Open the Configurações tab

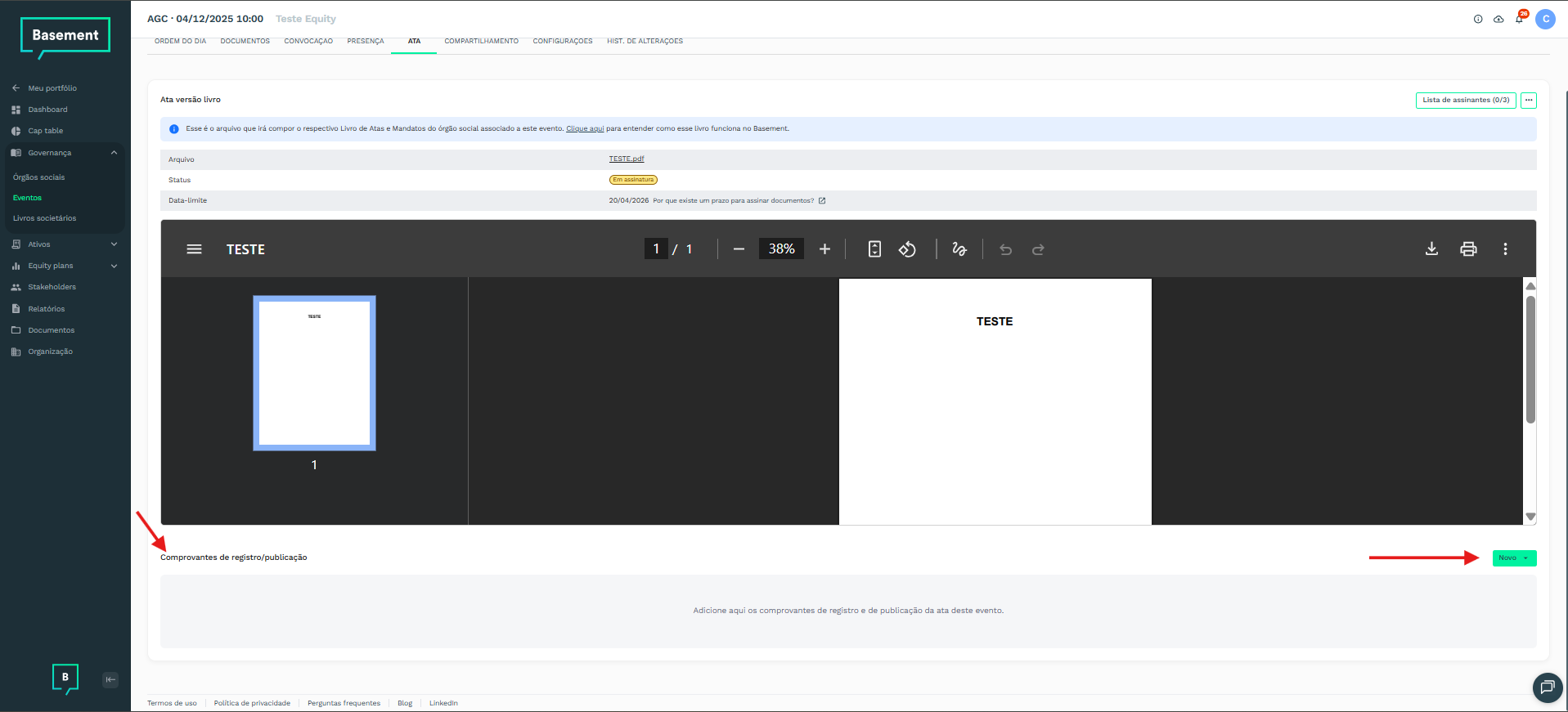point(562,41)
